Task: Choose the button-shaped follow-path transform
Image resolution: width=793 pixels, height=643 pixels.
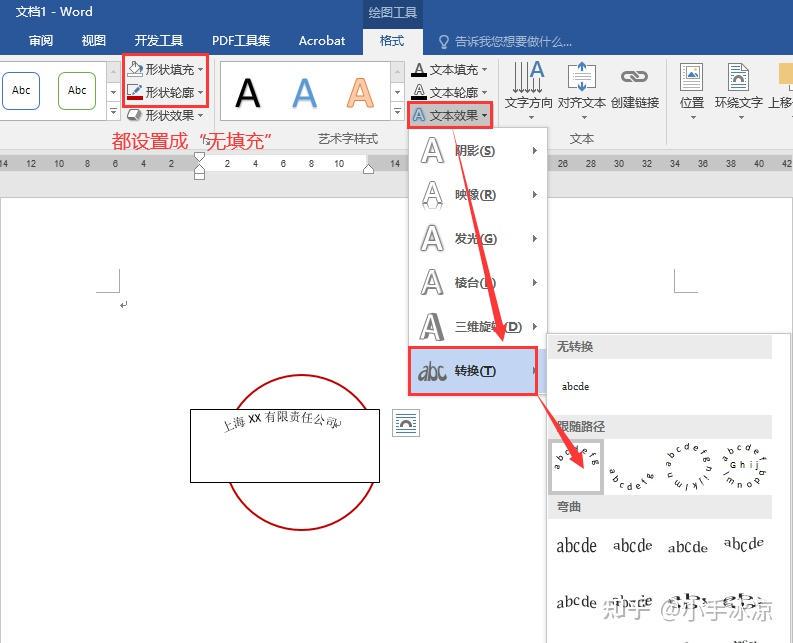Action: (743, 466)
